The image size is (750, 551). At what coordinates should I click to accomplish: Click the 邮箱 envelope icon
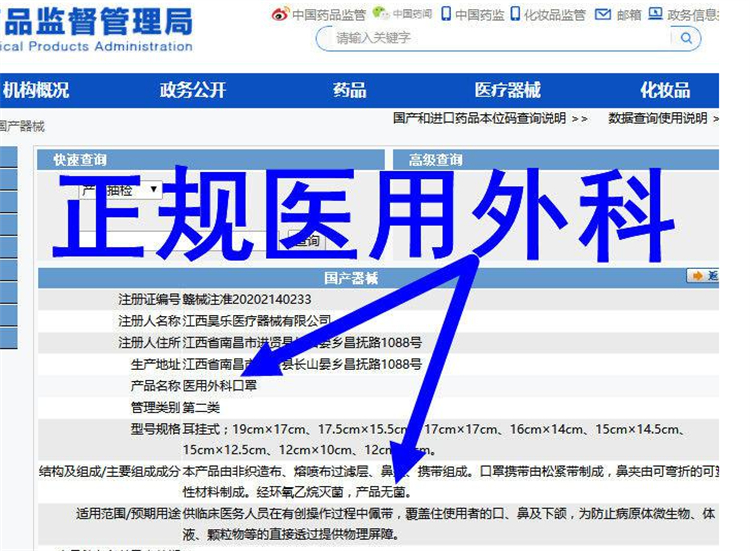(x=602, y=14)
